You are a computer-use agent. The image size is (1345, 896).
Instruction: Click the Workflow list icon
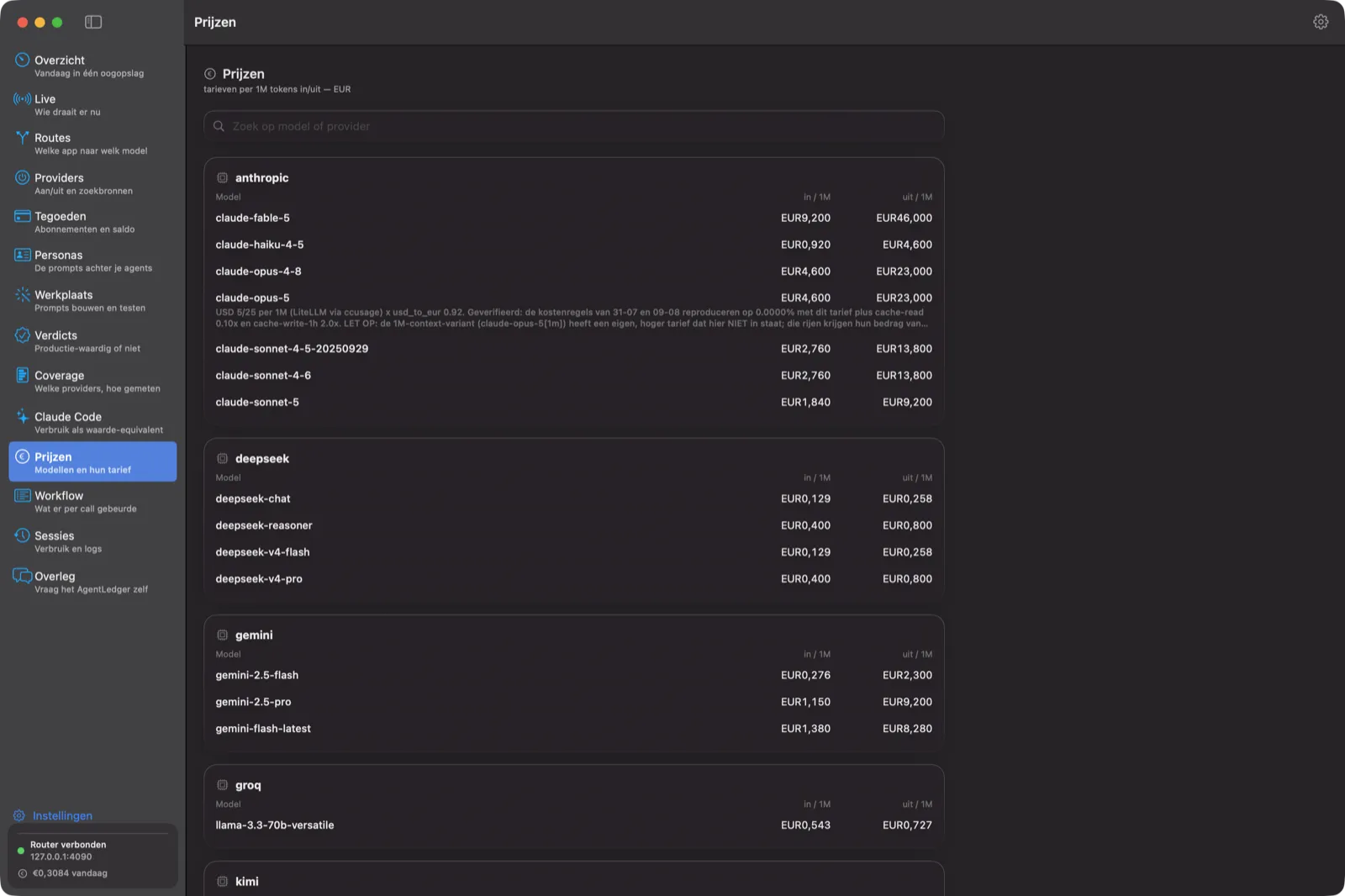click(x=22, y=495)
